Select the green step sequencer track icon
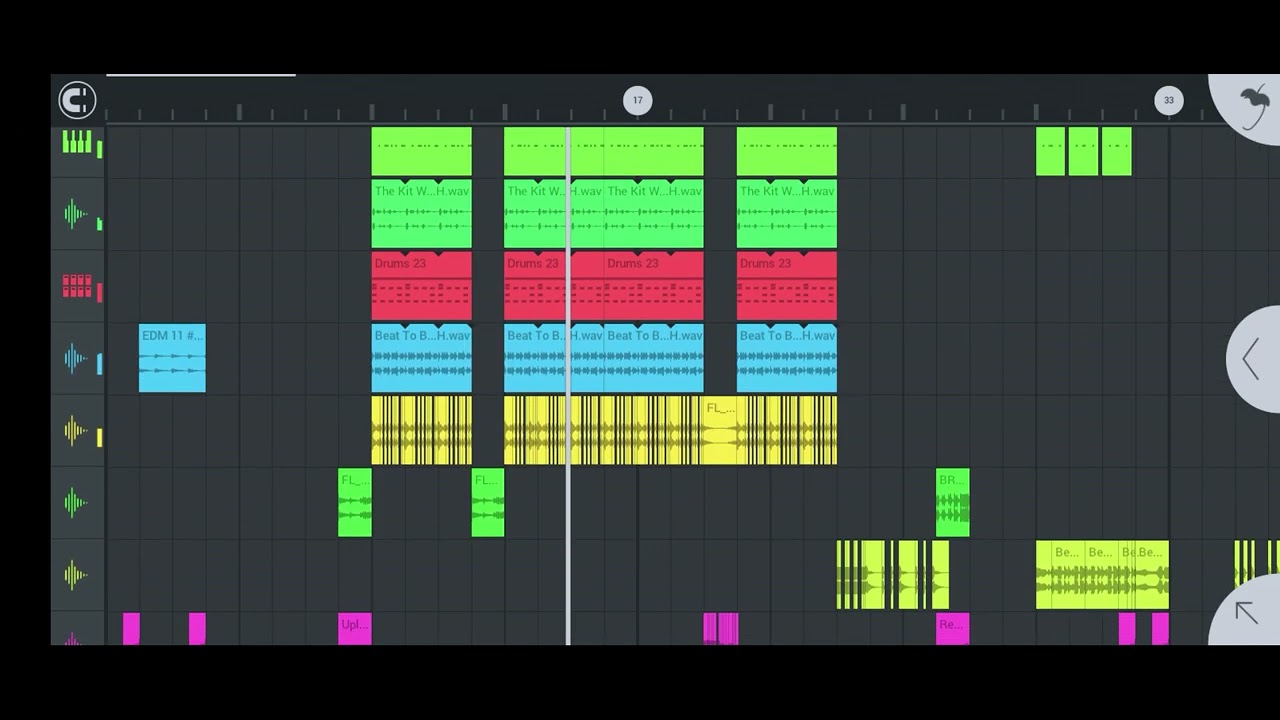 [x=77, y=143]
